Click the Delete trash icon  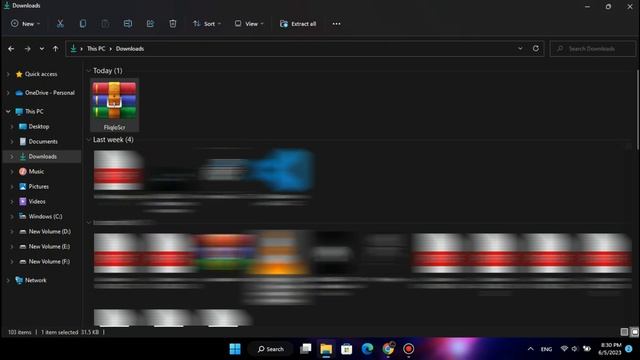point(173,24)
